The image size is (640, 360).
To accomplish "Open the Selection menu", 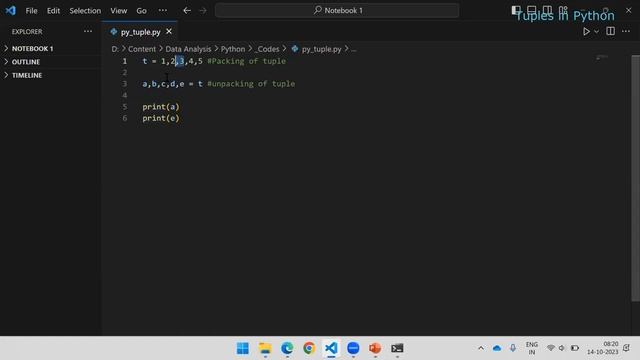I will pyautogui.click(x=85, y=11).
